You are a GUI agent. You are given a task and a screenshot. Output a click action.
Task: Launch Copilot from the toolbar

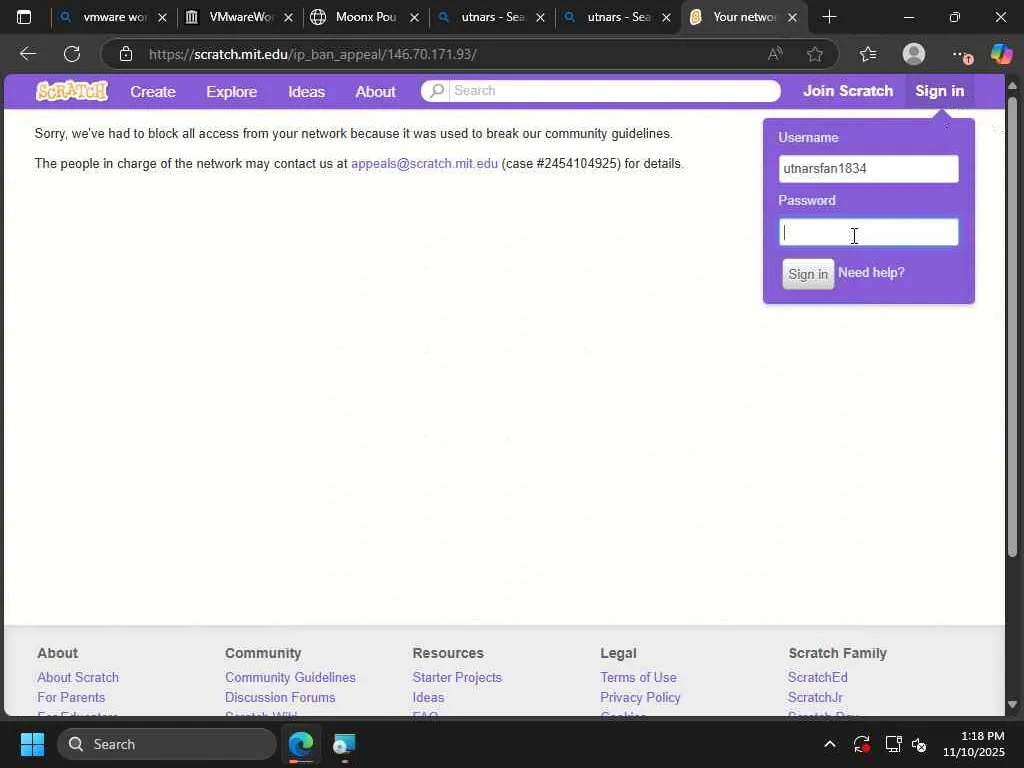(1001, 54)
